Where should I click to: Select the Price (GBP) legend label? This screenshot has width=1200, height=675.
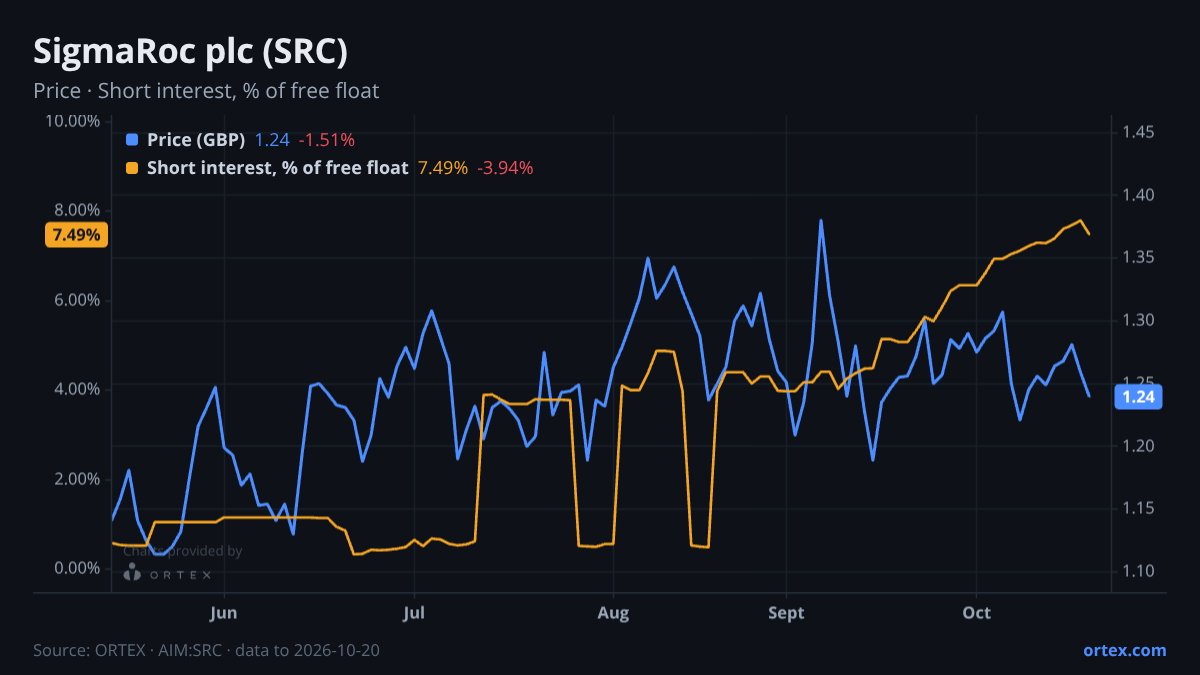pos(196,140)
